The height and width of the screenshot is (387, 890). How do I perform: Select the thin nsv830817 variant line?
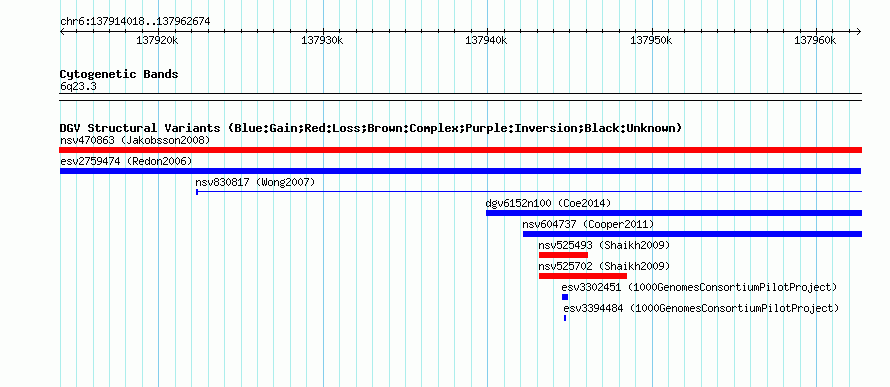(529, 192)
